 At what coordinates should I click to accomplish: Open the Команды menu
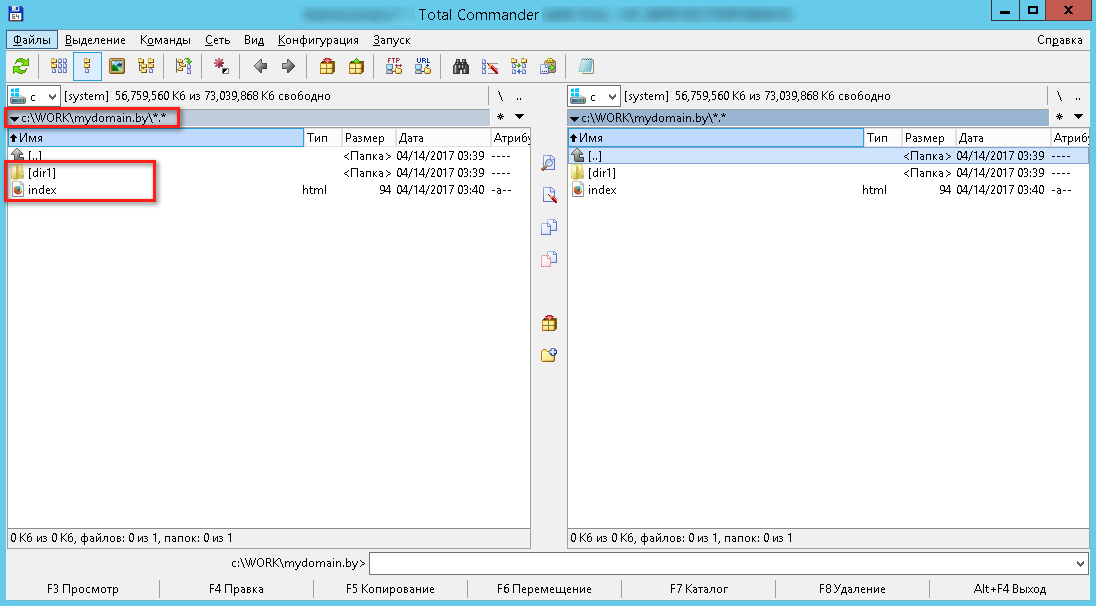[x=165, y=40]
